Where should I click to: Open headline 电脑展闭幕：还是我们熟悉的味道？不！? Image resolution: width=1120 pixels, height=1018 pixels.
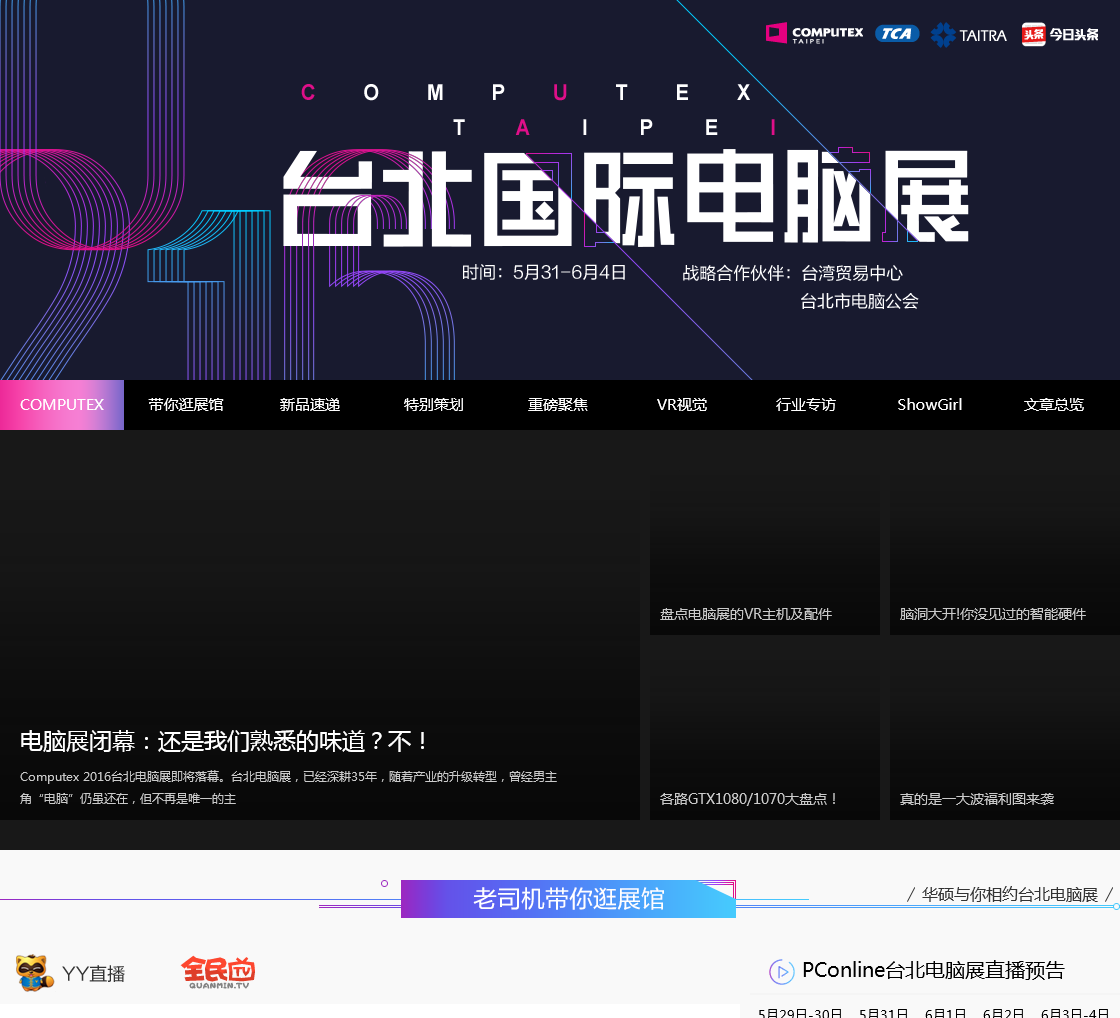click(225, 742)
